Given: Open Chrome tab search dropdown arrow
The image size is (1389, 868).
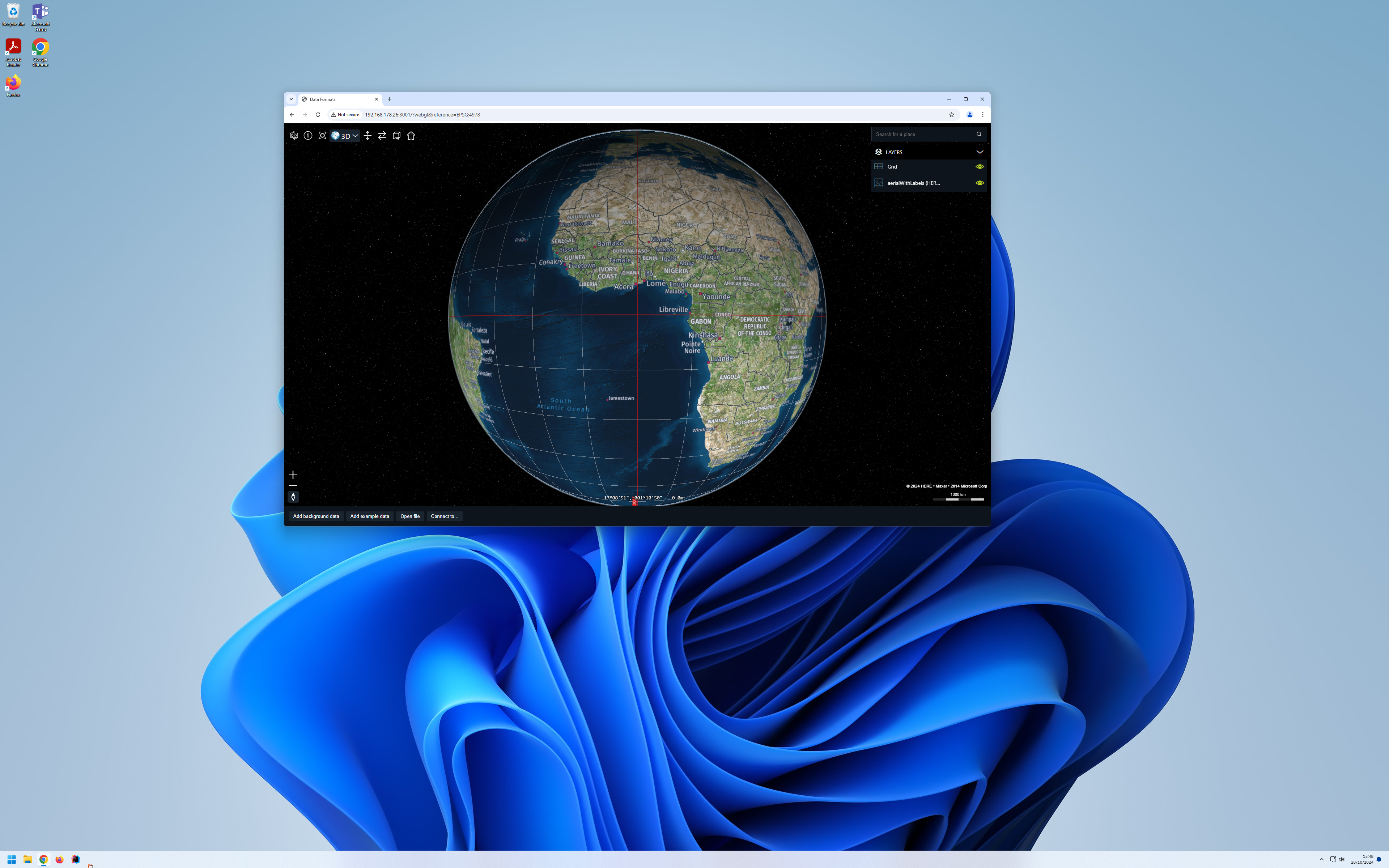Looking at the screenshot, I should pos(291,99).
